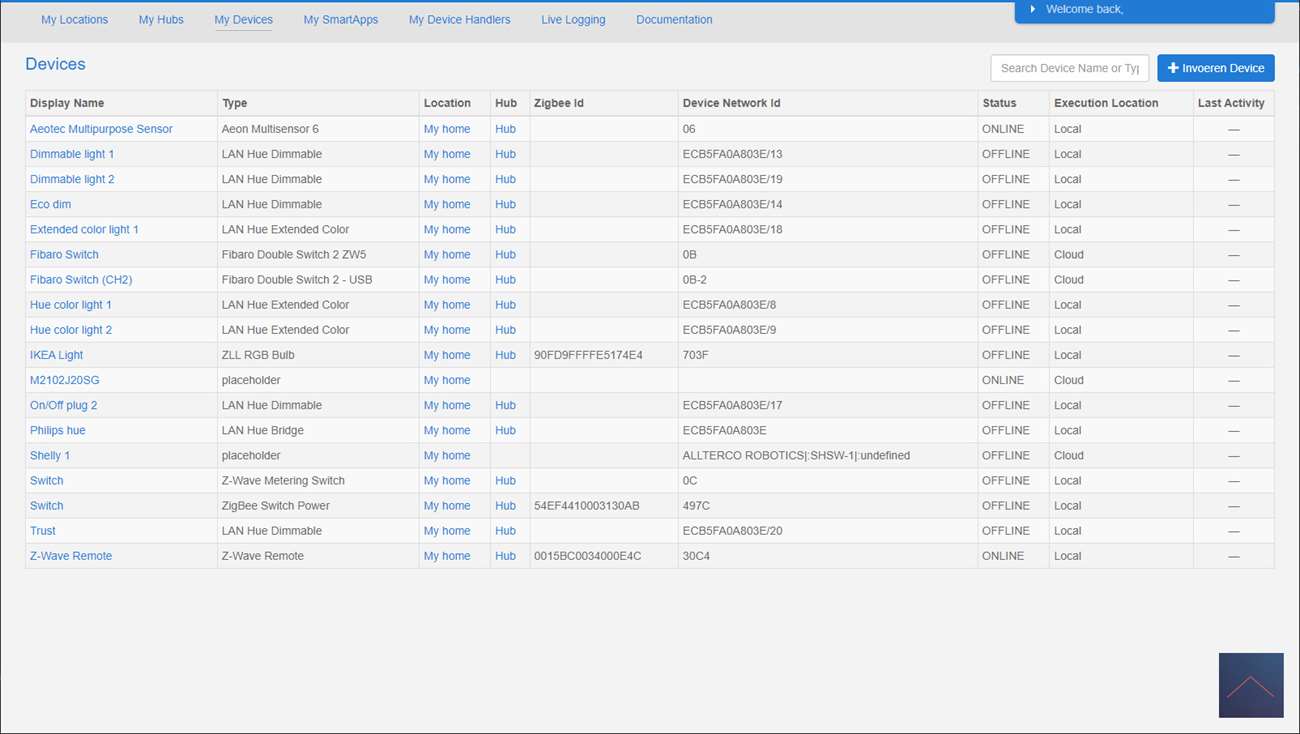
Task: Open My home location for M2102J20SG
Action: pos(446,380)
